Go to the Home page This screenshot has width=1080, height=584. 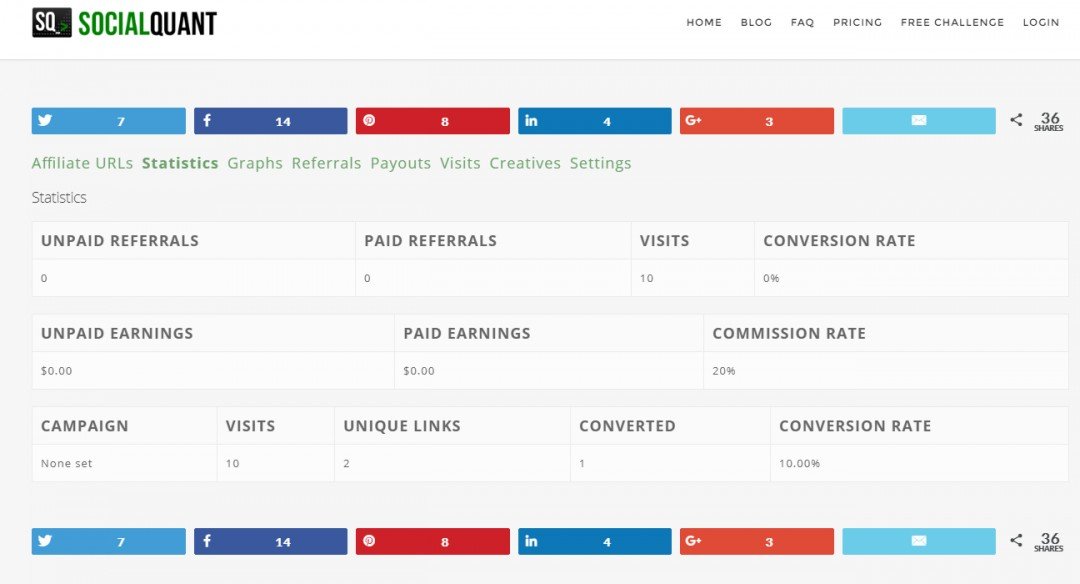(x=704, y=22)
